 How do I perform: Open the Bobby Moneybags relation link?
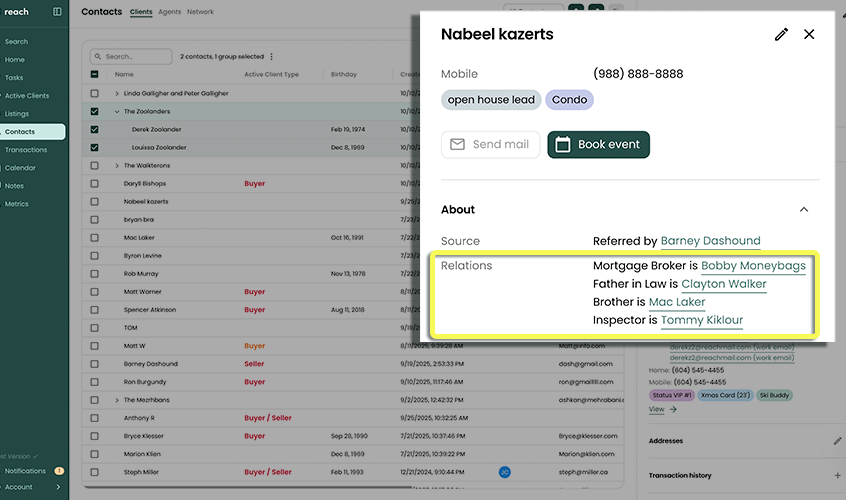[x=752, y=266]
